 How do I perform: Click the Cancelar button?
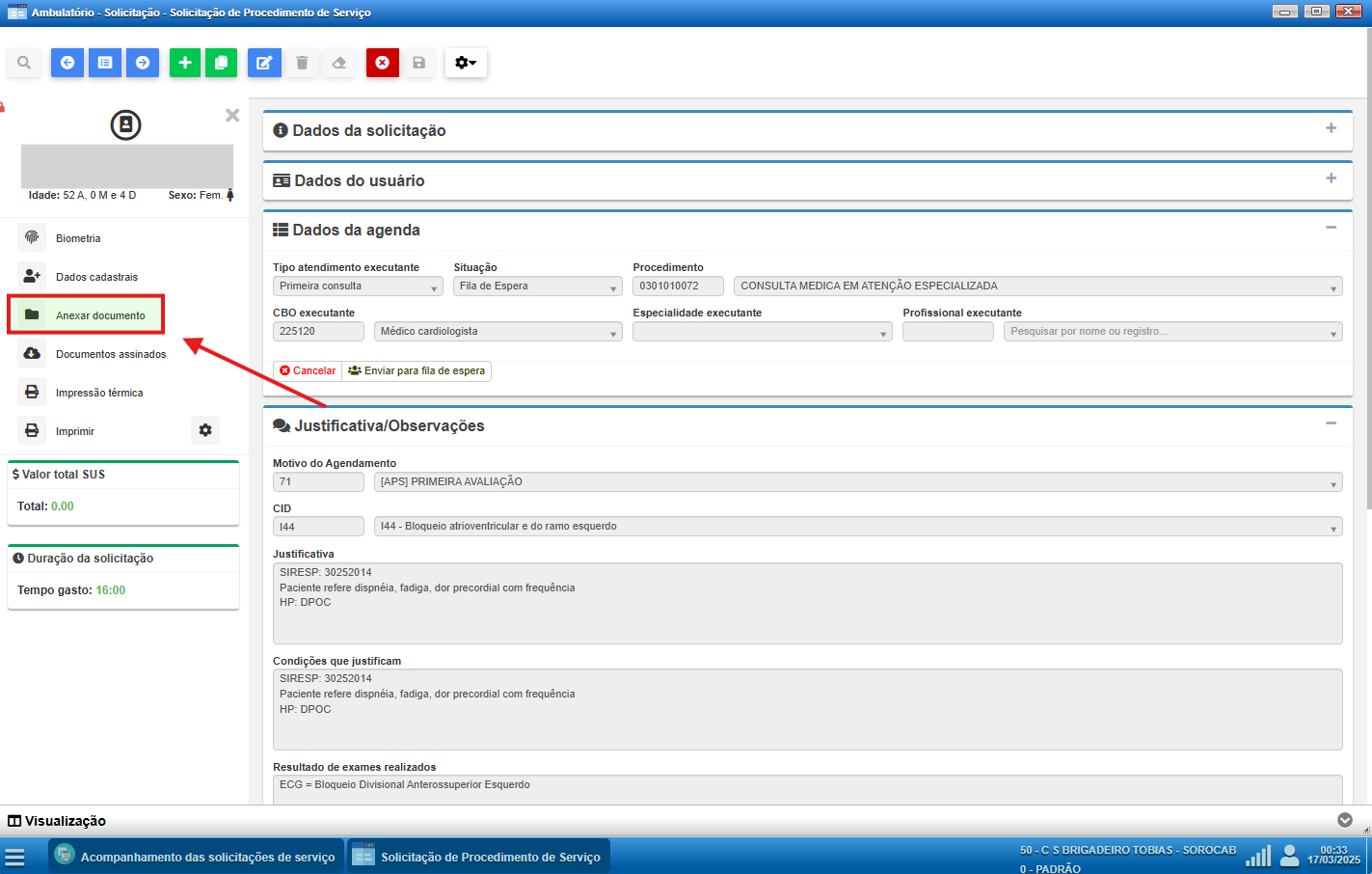(x=308, y=371)
